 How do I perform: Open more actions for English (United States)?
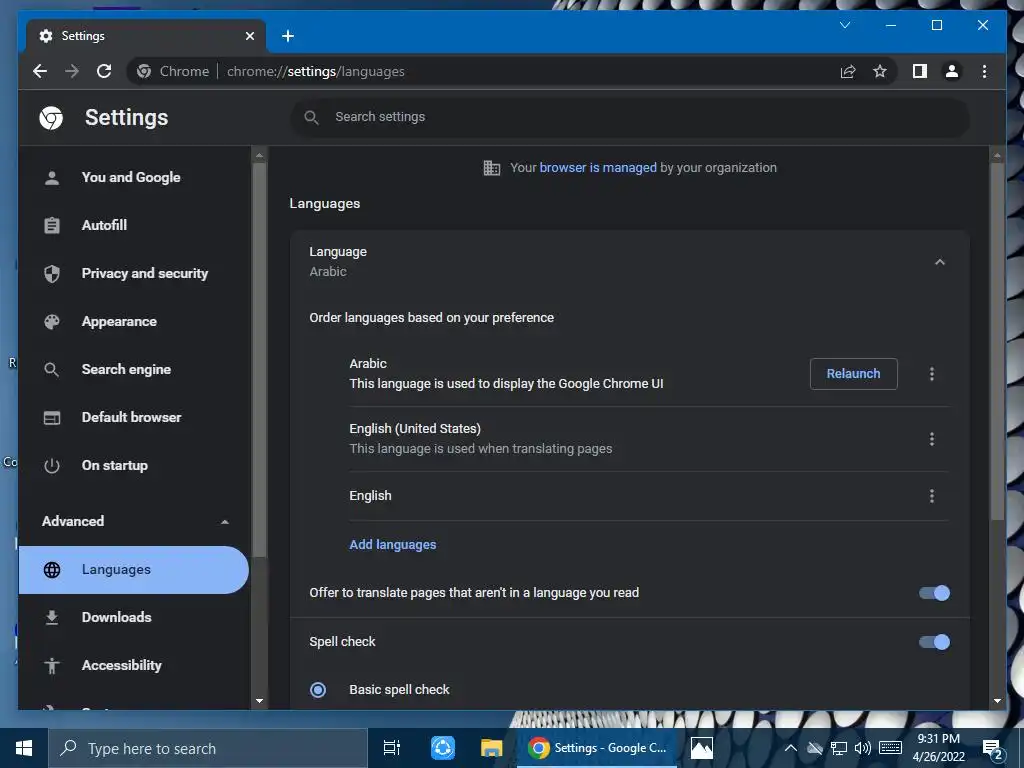[932, 439]
